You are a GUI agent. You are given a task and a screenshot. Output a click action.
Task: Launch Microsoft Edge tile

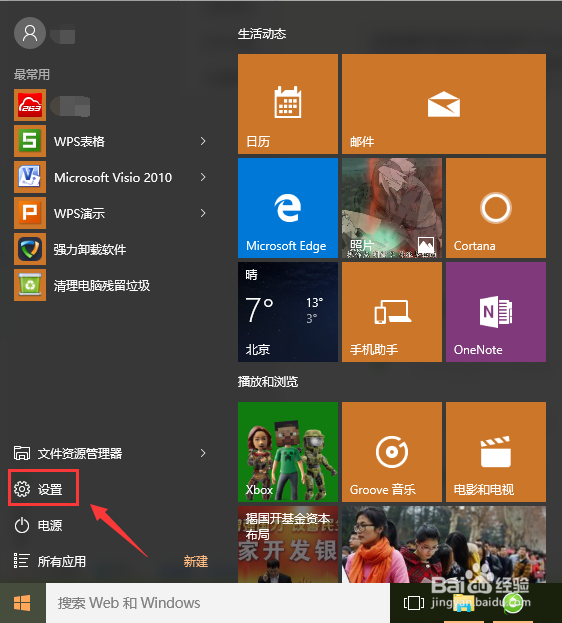click(288, 208)
